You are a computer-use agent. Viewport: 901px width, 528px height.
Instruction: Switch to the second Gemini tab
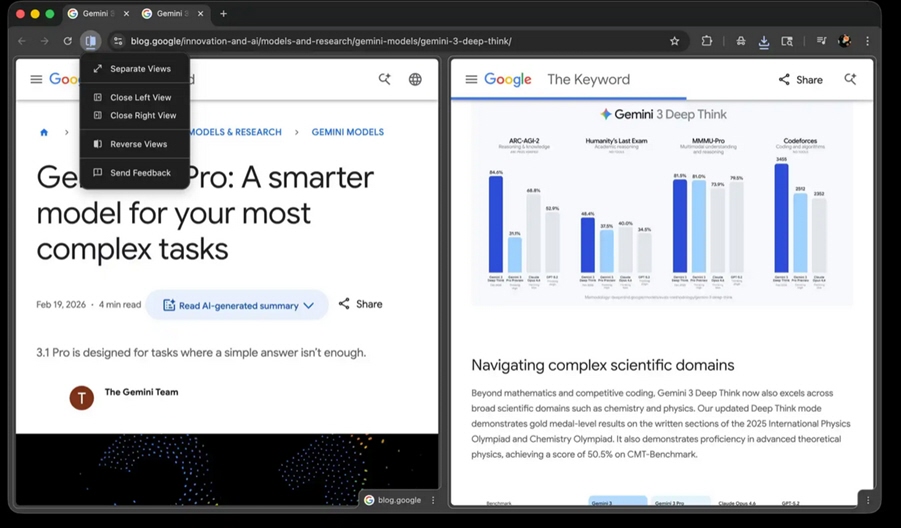pyautogui.click(x=167, y=14)
